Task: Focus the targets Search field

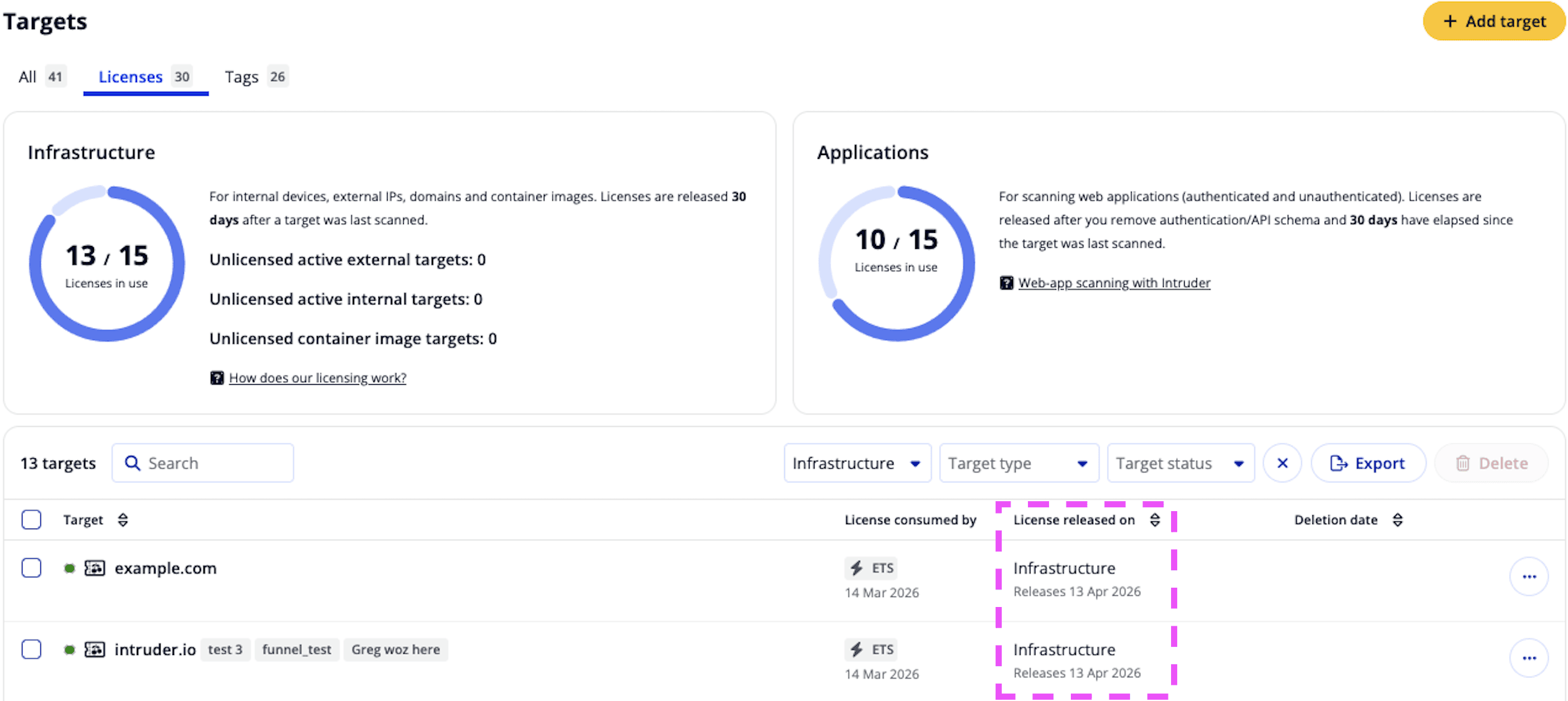Action: pyautogui.click(x=202, y=463)
